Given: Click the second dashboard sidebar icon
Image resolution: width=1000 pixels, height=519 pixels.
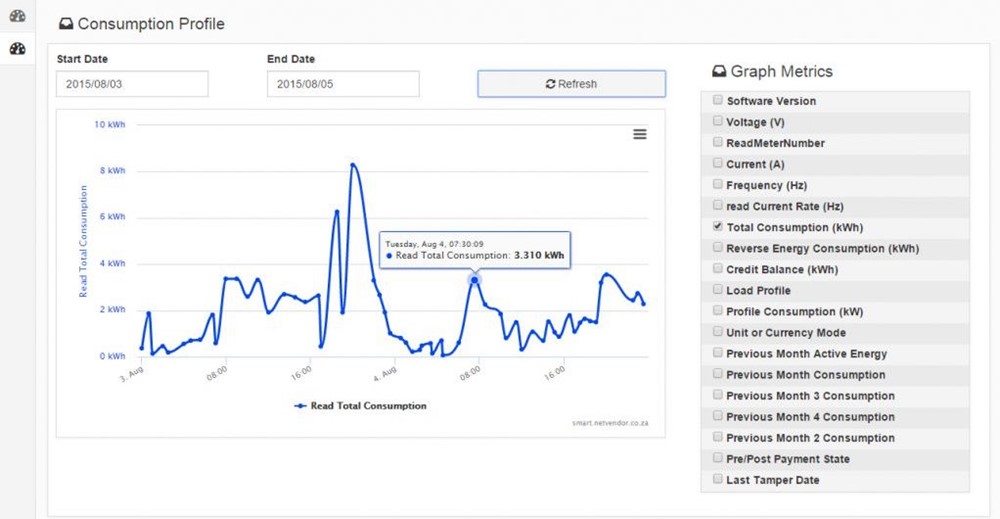Looking at the screenshot, I should (x=17, y=49).
